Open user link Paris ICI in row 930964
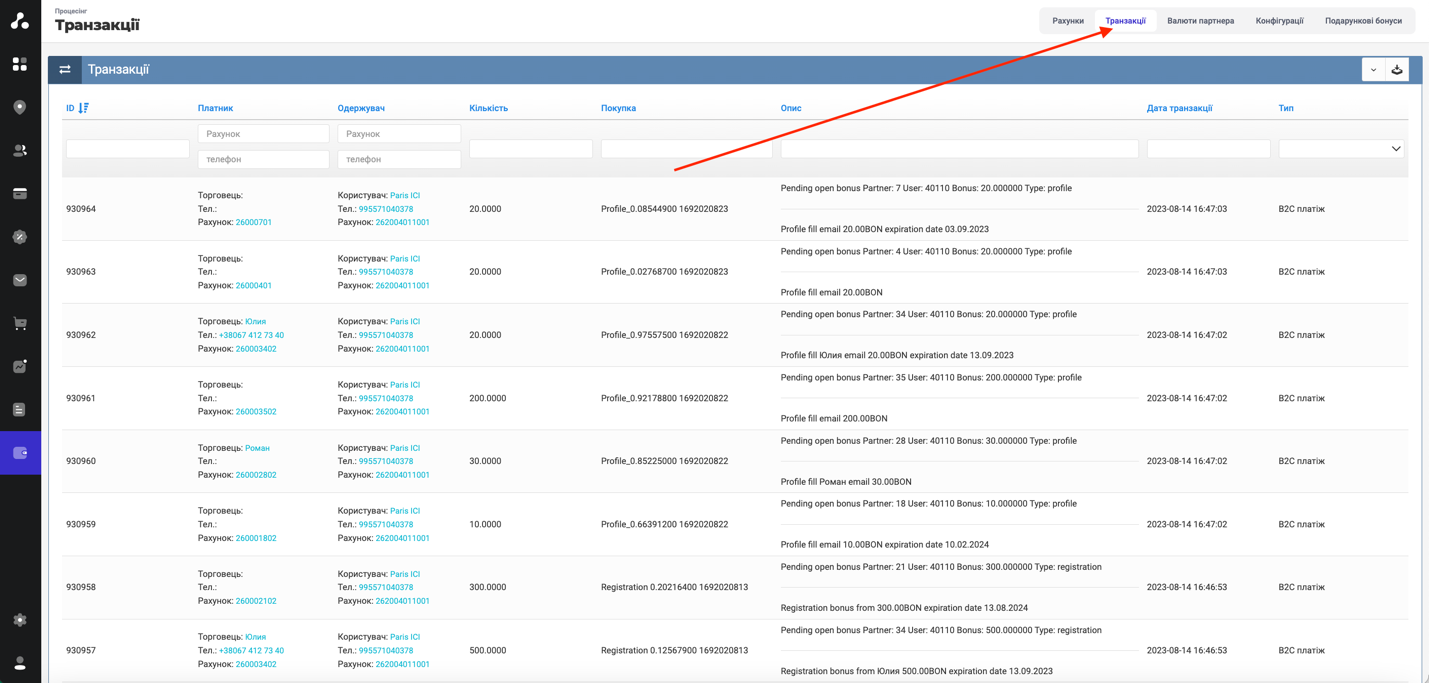Viewport: 1429px width, 683px height. coord(405,196)
